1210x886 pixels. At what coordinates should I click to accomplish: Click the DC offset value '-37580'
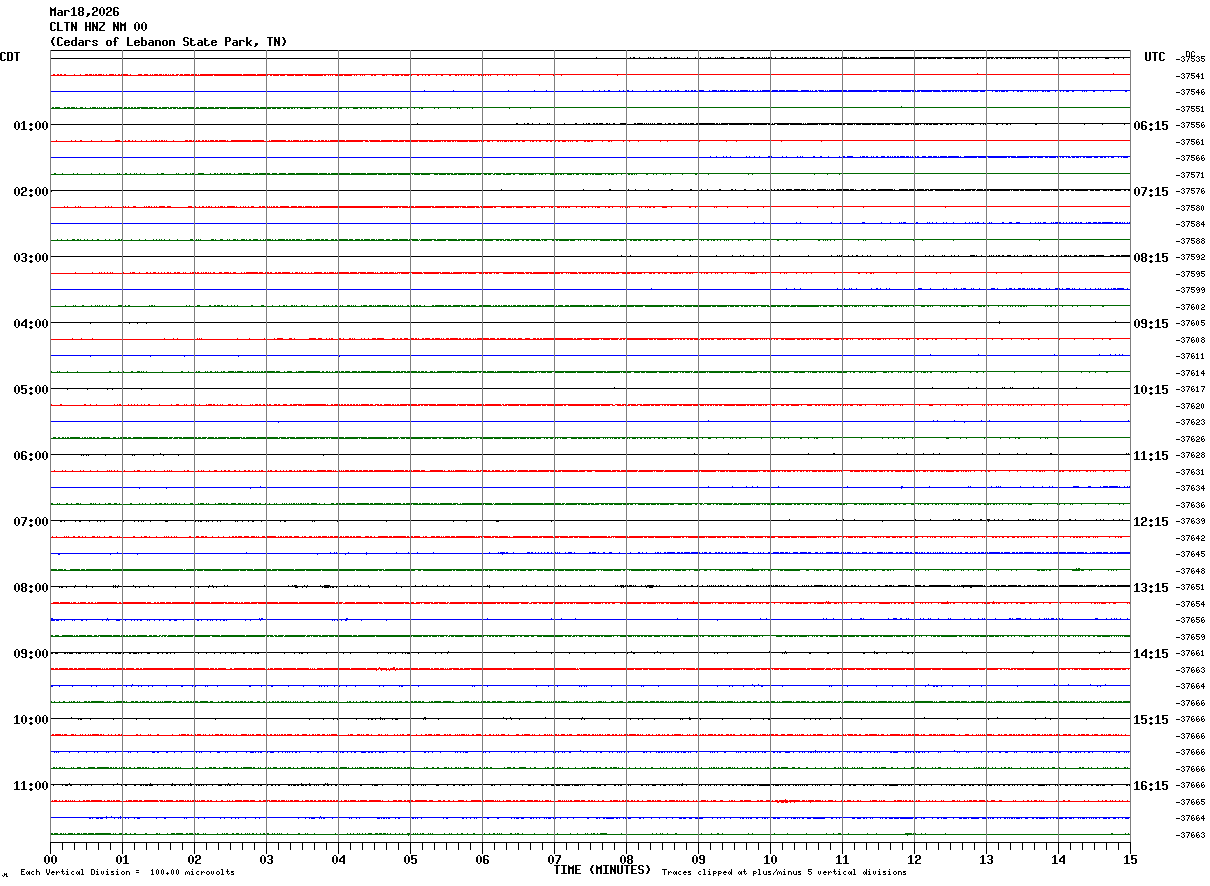point(1190,208)
